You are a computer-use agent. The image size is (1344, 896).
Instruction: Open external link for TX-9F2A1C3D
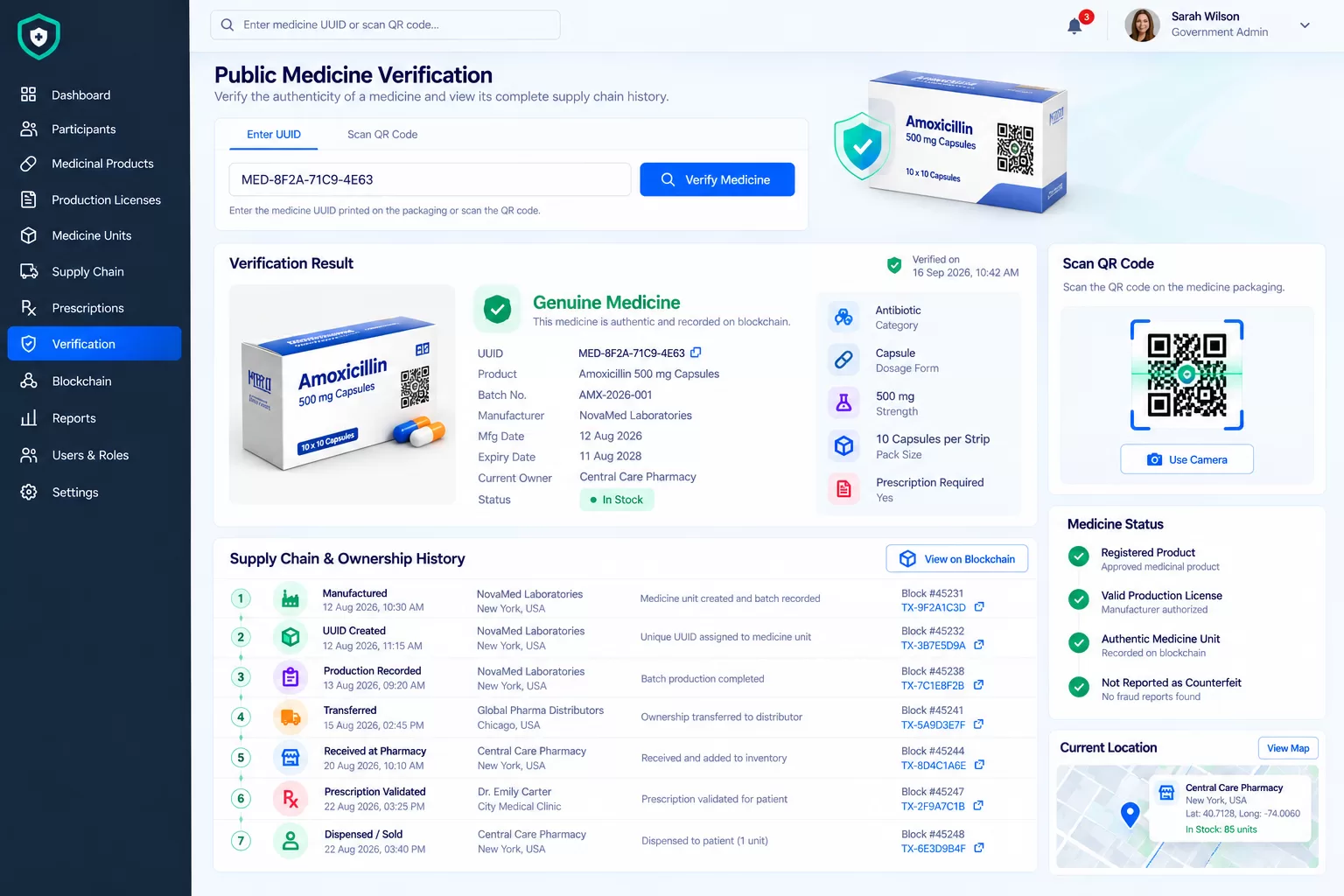click(979, 606)
